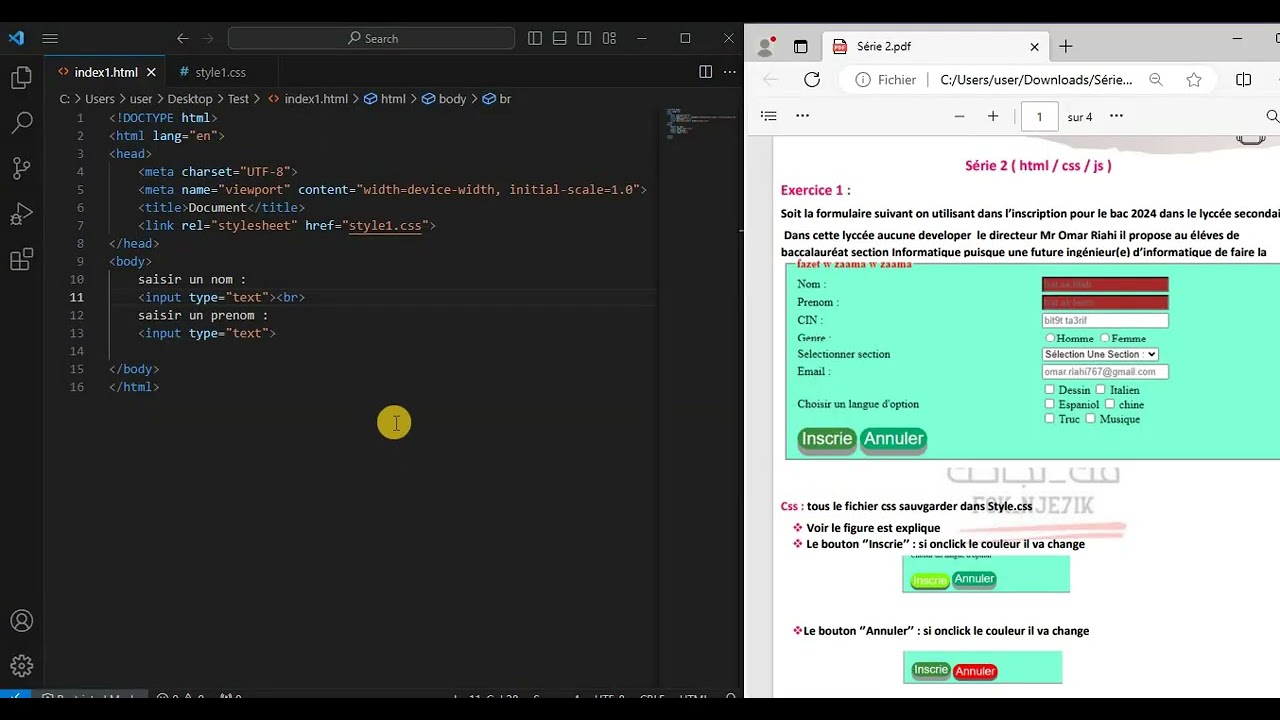Open the Extensions view
The image size is (1280, 720).
(21, 260)
